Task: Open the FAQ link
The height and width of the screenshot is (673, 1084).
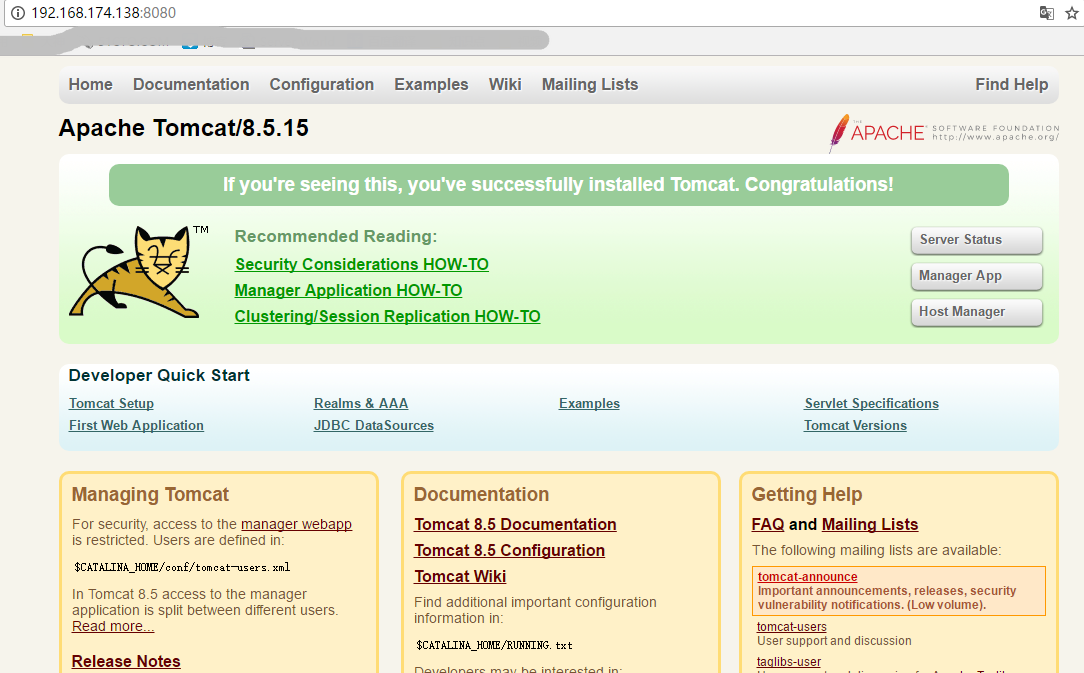Action: click(767, 524)
